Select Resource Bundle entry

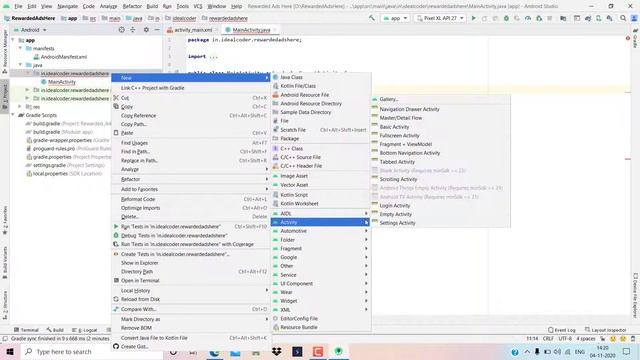click(x=298, y=327)
